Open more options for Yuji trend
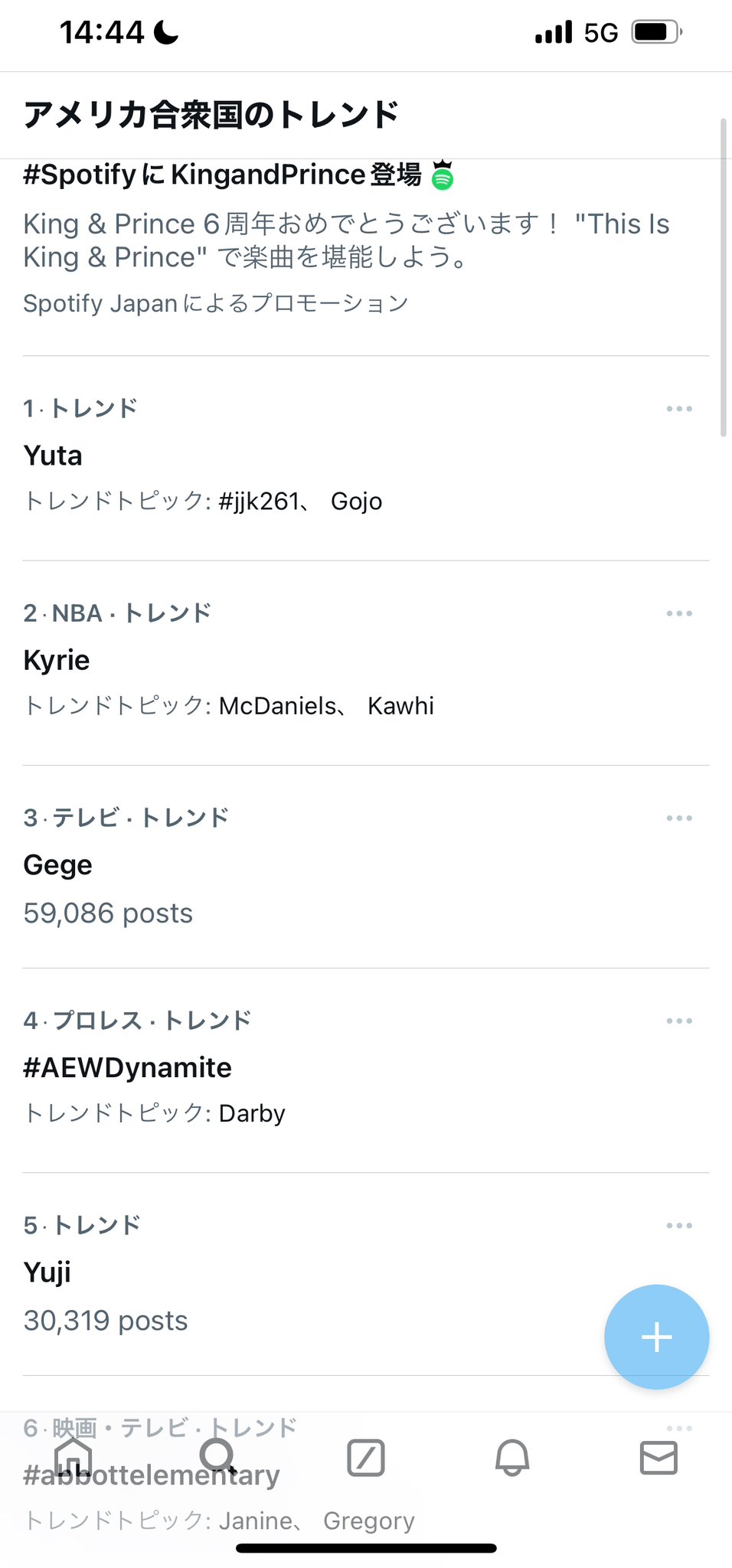Screen dimensions: 732x1568 pyautogui.click(x=679, y=1225)
